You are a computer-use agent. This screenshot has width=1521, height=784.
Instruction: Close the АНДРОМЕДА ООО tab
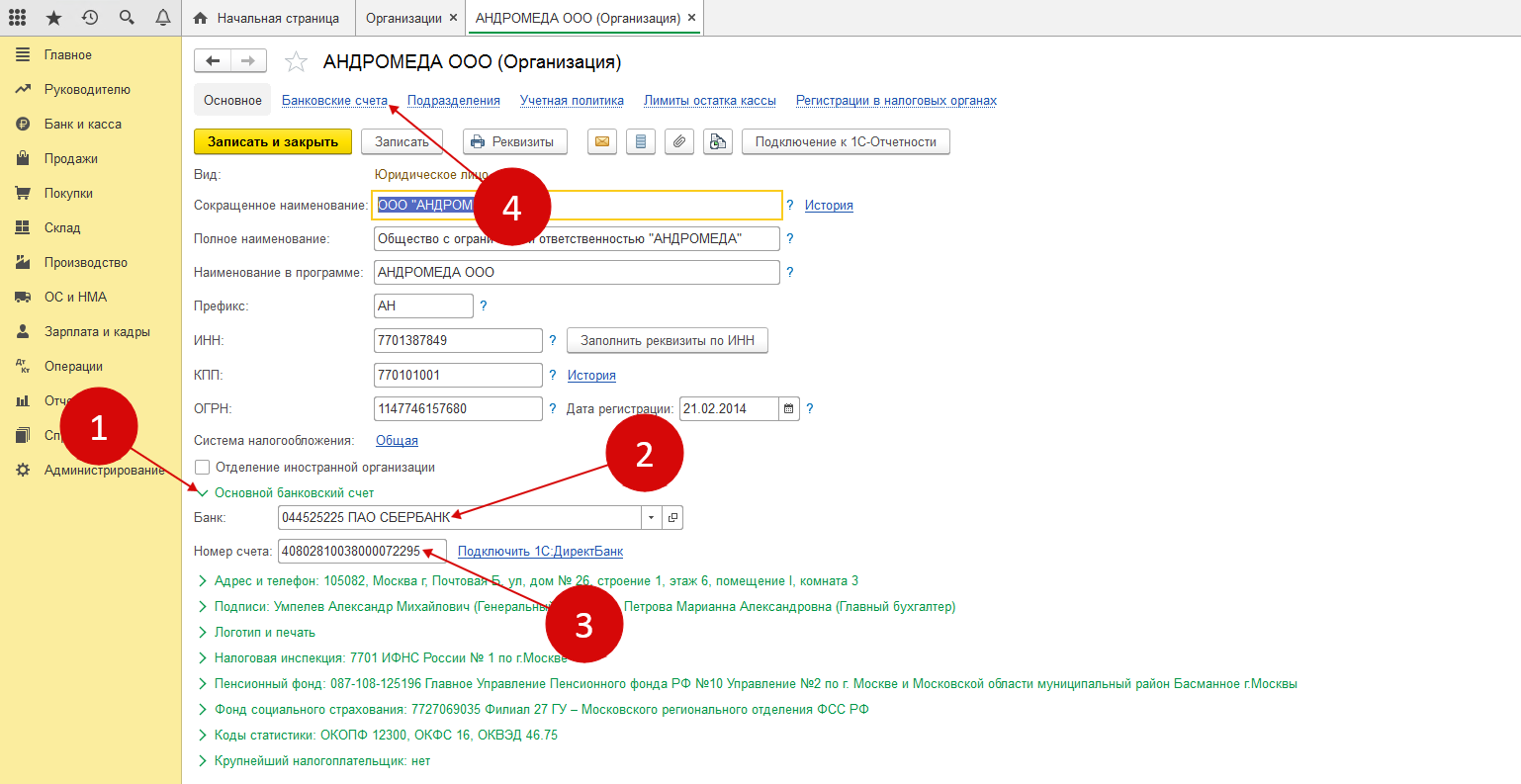tap(691, 18)
